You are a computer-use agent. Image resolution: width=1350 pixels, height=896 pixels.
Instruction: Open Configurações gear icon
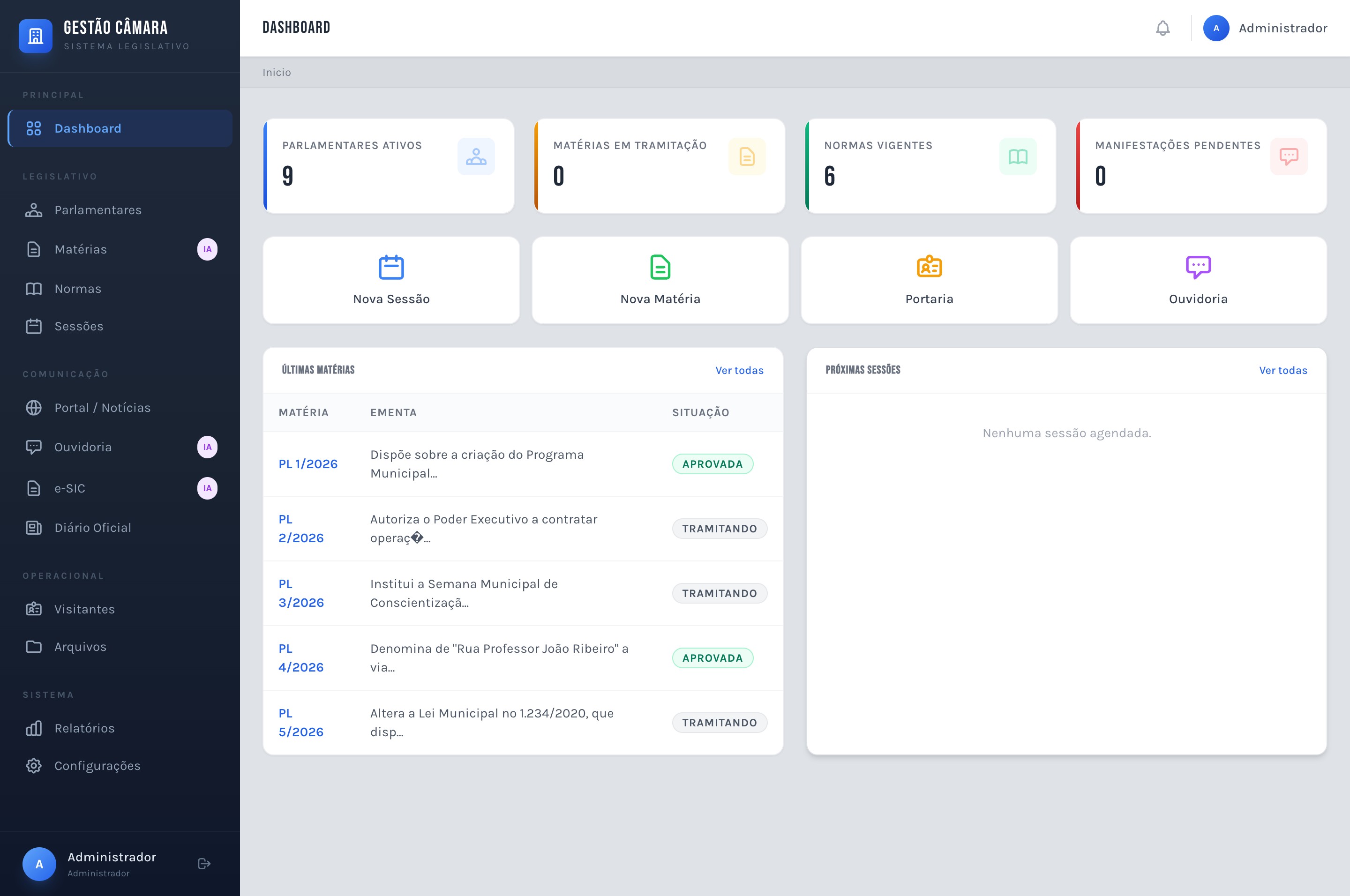point(34,766)
